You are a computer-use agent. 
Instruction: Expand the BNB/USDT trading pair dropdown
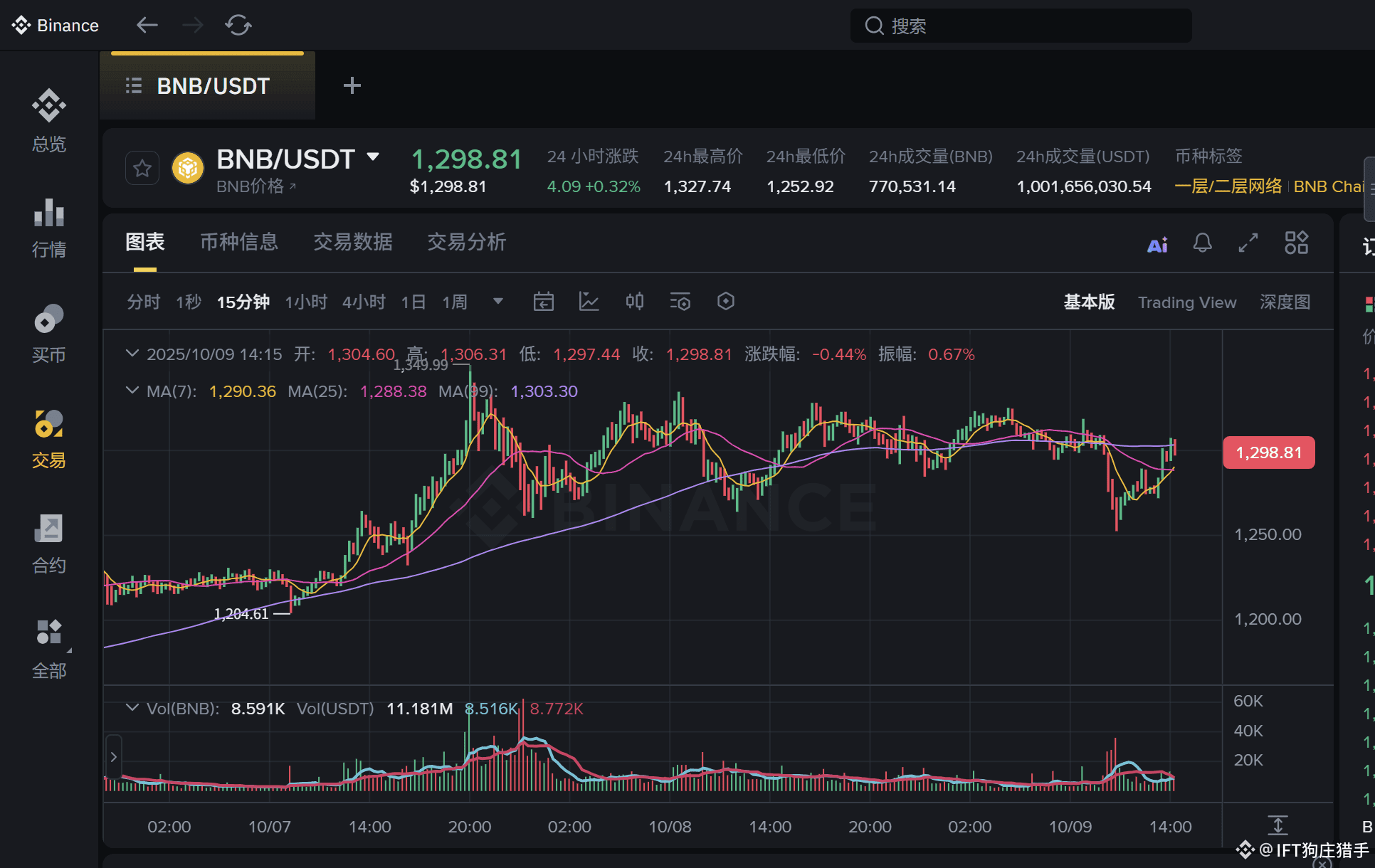click(x=373, y=157)
